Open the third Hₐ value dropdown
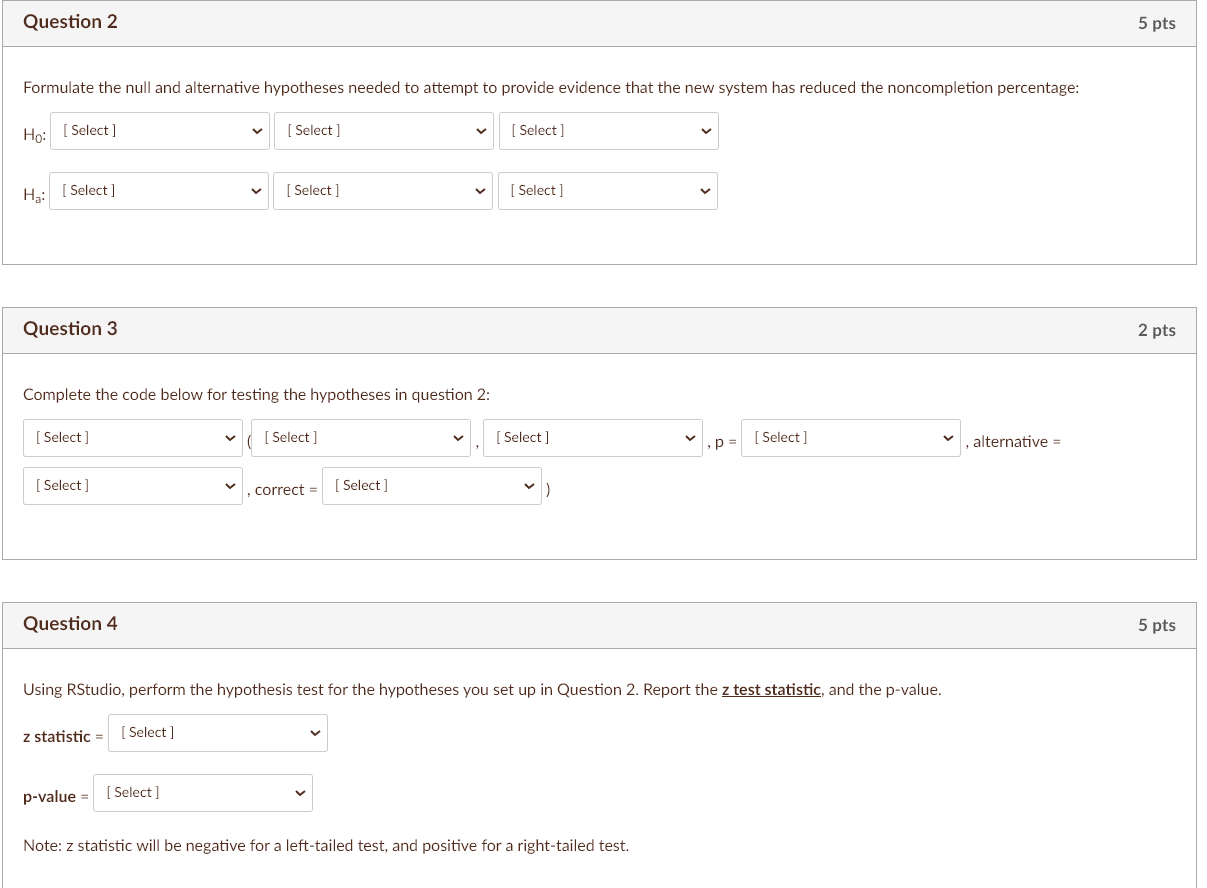 pyautogui.click(x=608, y=190)
